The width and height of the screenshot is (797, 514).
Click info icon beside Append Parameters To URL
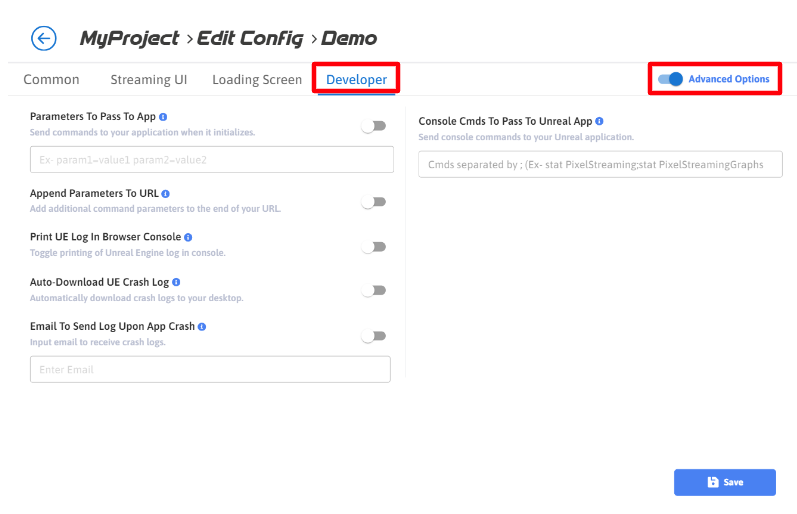166,193
